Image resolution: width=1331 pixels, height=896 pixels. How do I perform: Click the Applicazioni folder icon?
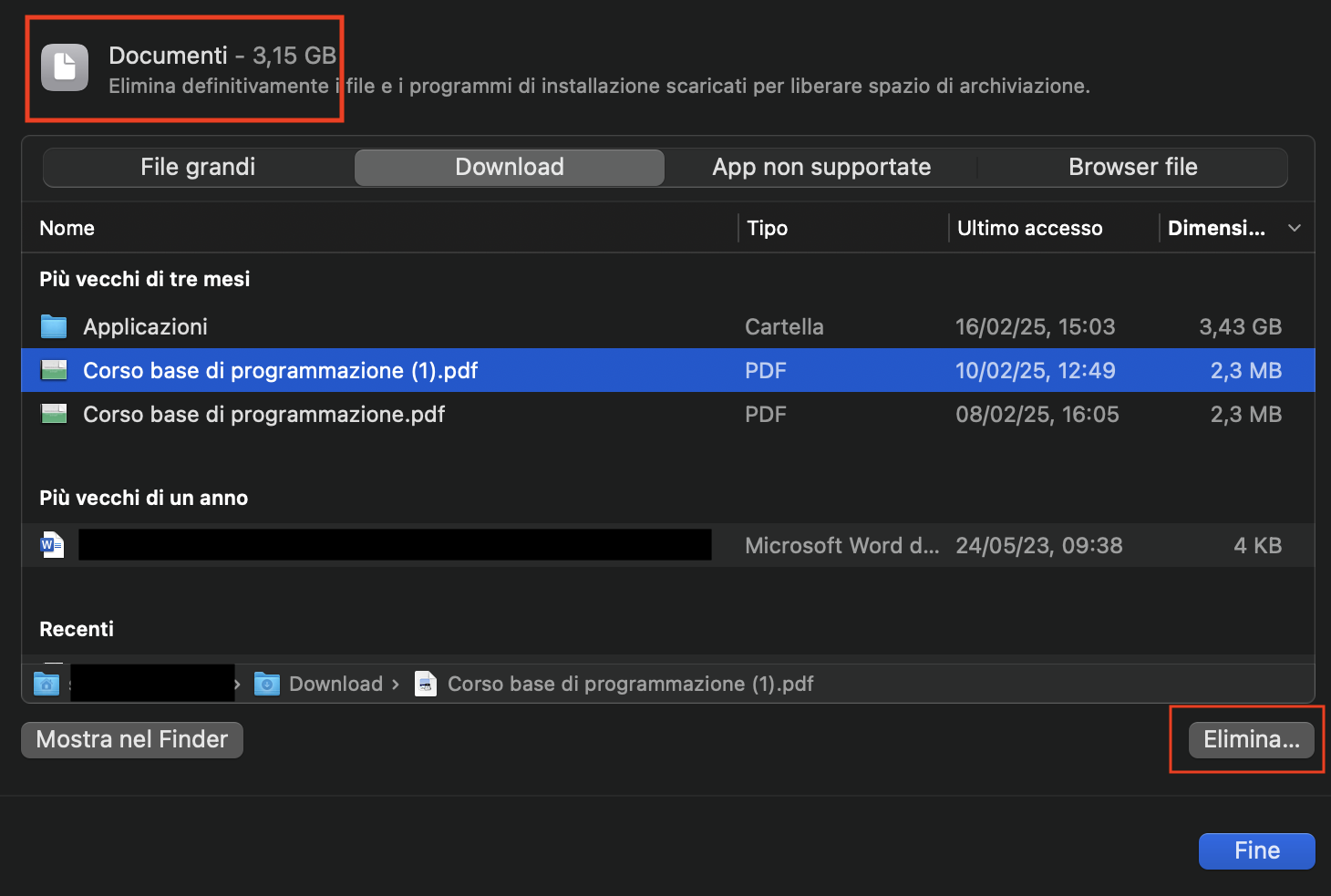54,326
